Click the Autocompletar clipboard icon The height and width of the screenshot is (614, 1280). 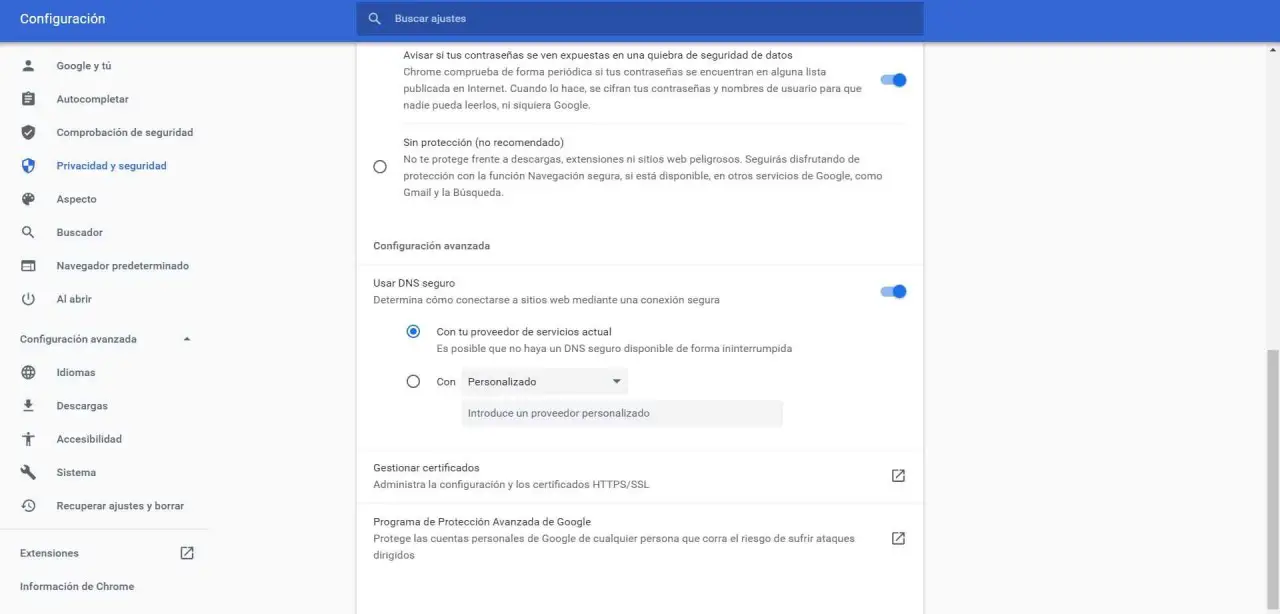click(28, 99)
